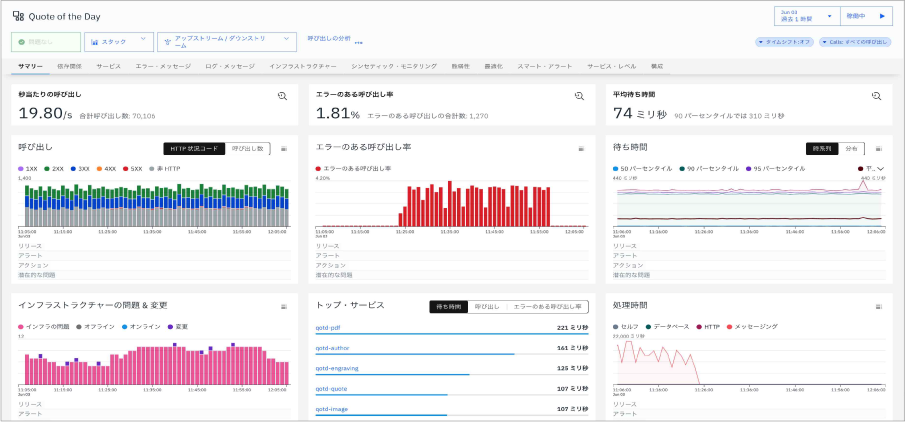Select 呼び出し数 view in 呼び出し chart

point(248,148)
